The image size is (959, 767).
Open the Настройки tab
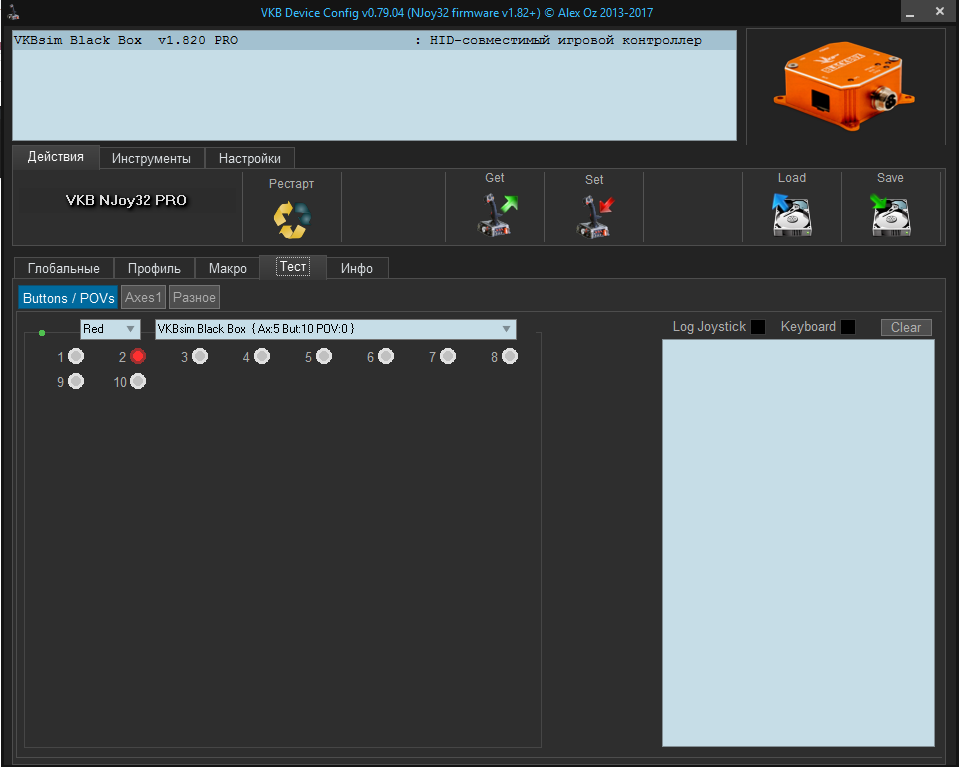(250, 158)
